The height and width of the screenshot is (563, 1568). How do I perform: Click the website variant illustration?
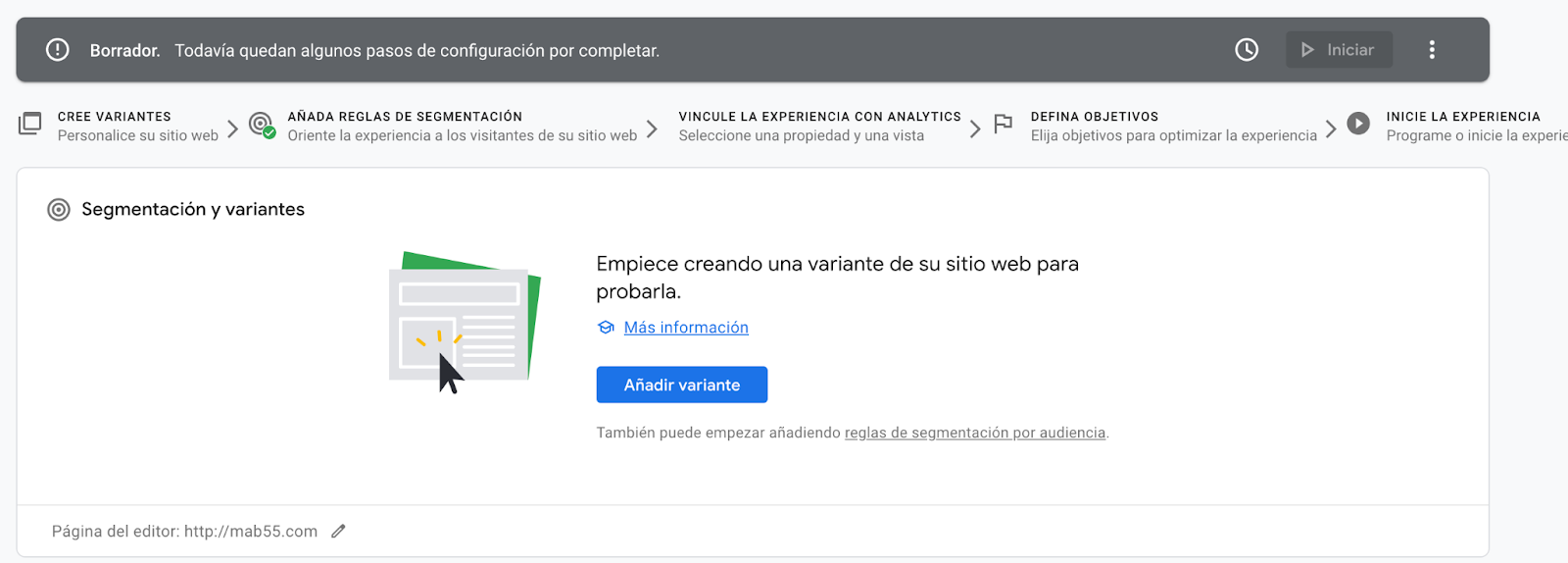[x=465, y=322]
